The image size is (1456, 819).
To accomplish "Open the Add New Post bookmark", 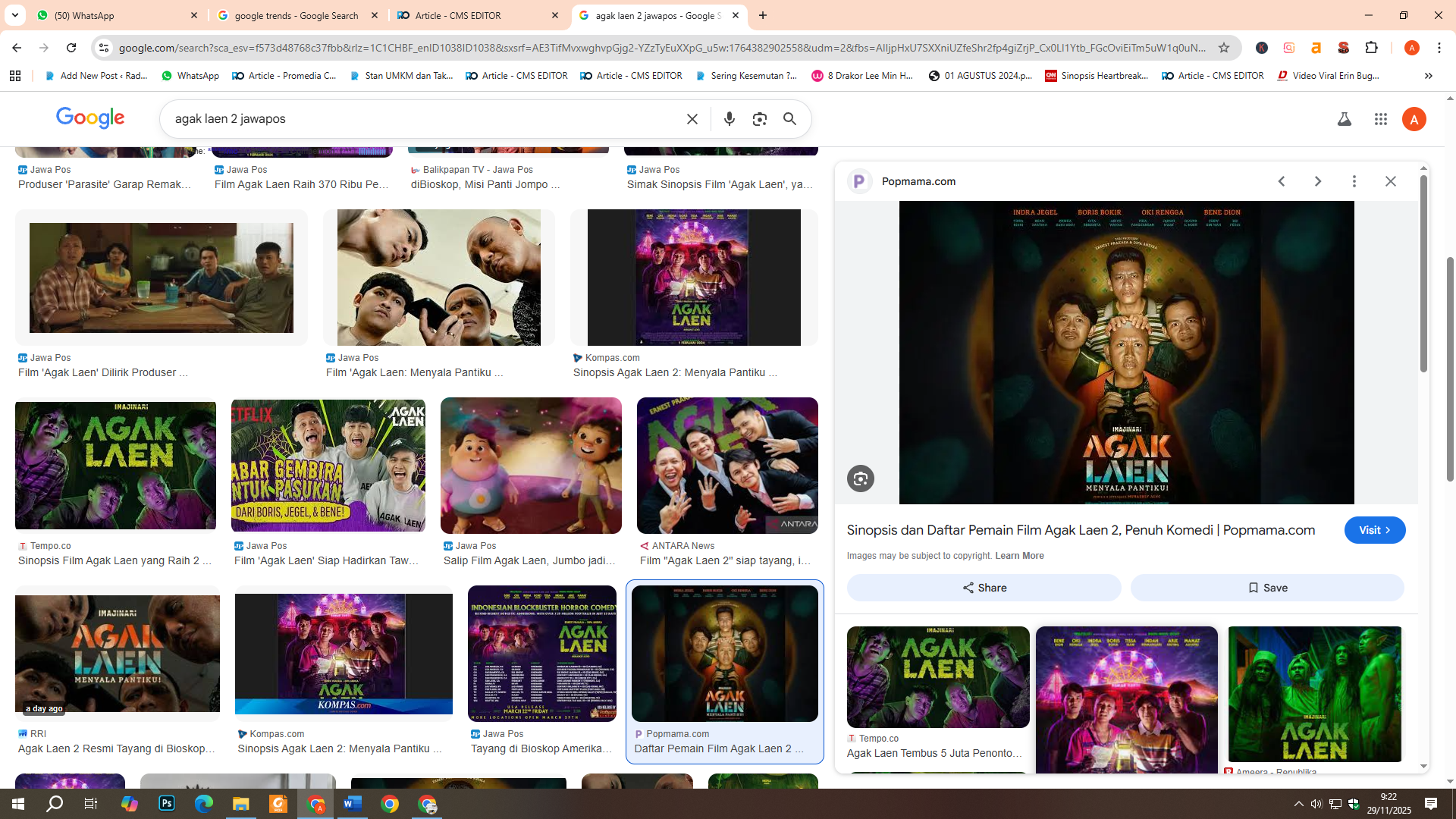I will coord(96,76).
